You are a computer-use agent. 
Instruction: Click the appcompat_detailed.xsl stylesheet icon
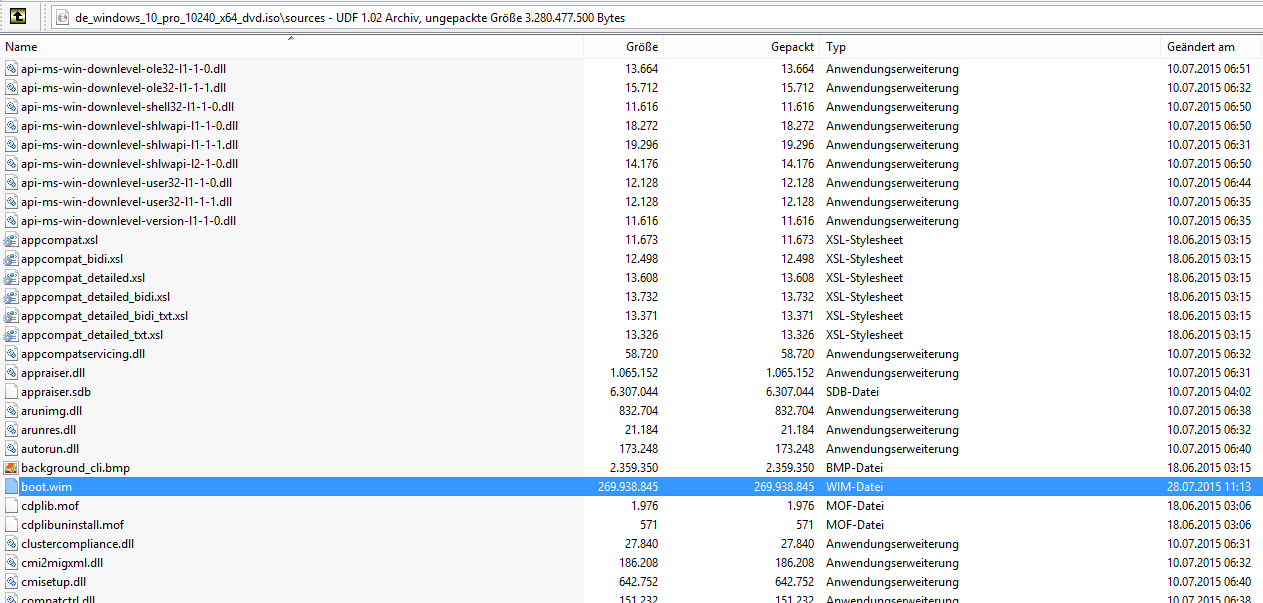[x=11, y=278]
